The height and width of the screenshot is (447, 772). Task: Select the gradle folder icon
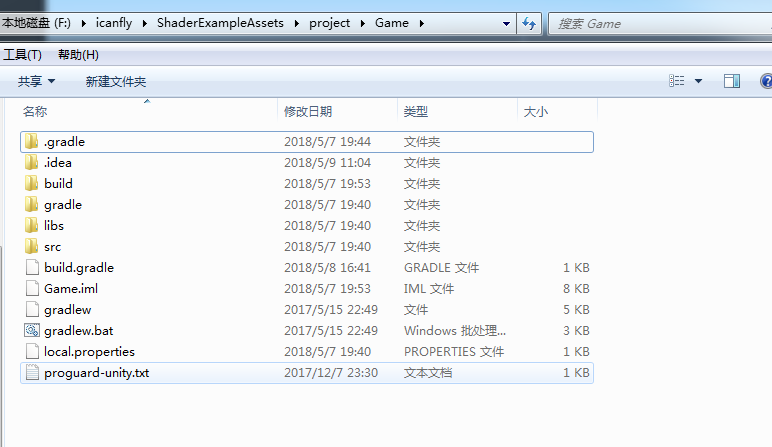coord(32,205)
